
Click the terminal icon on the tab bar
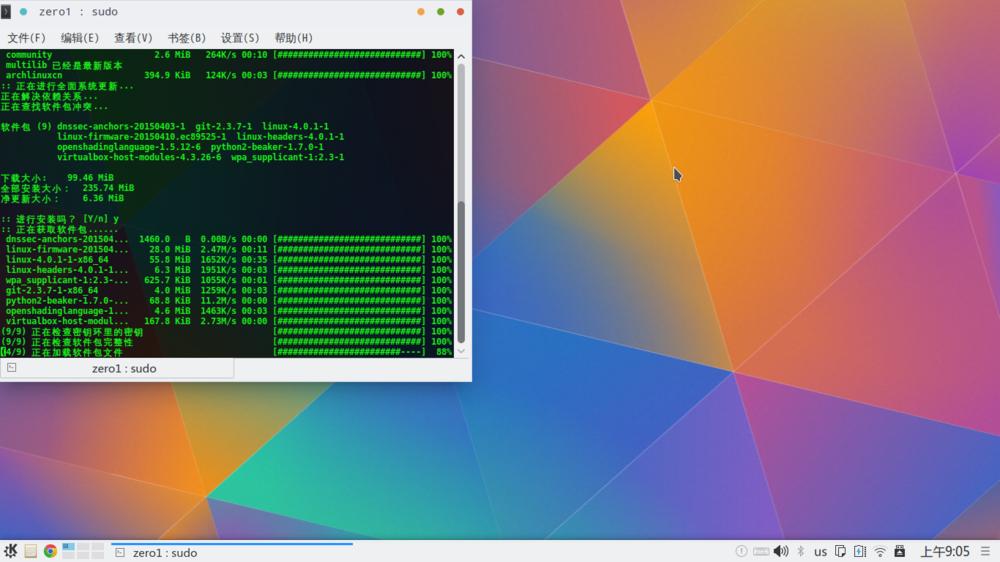coord(11,367)
